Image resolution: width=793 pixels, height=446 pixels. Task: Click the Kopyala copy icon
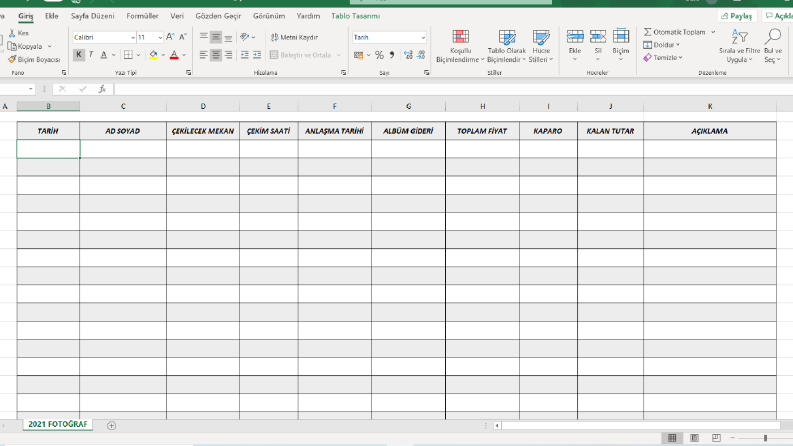(x=12, y=46)
